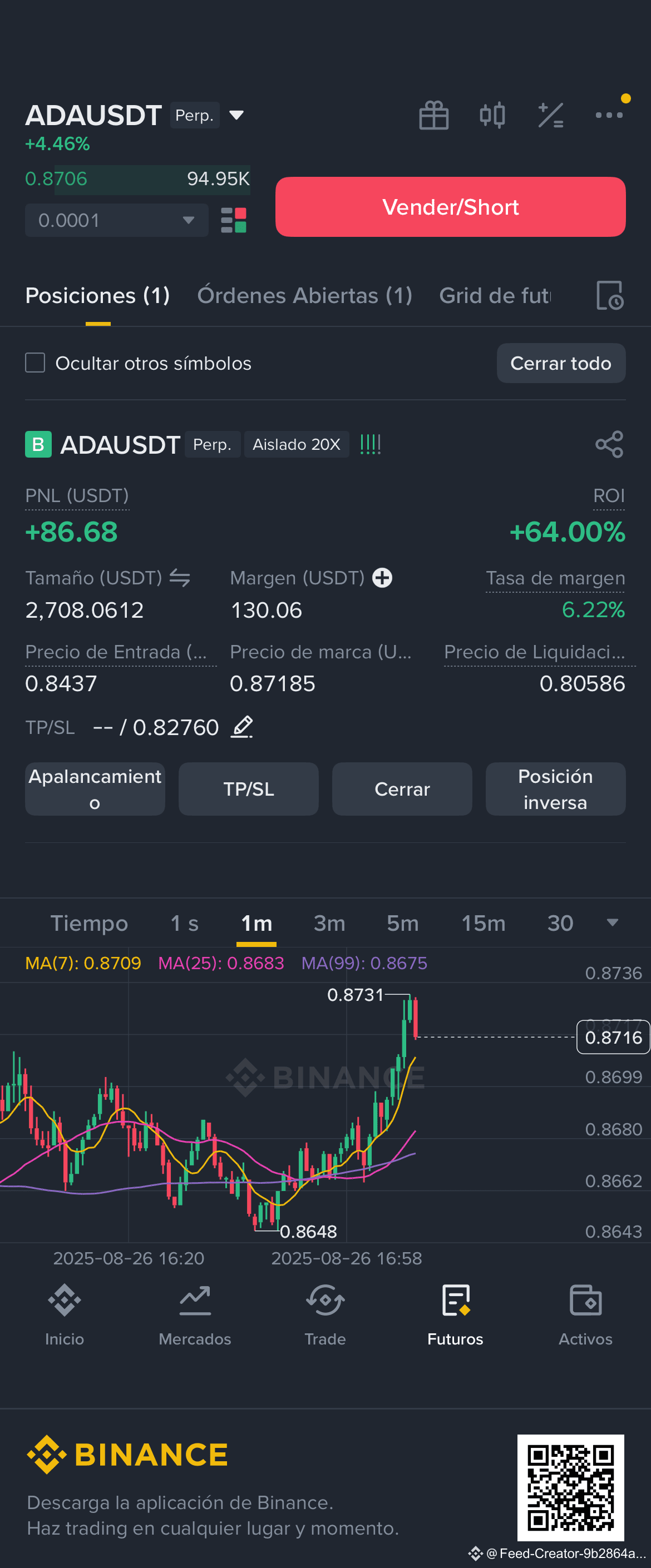Screen dimensions: 651x1568
Task: Tap the ROI label
Action: click(x=609, y=495)
